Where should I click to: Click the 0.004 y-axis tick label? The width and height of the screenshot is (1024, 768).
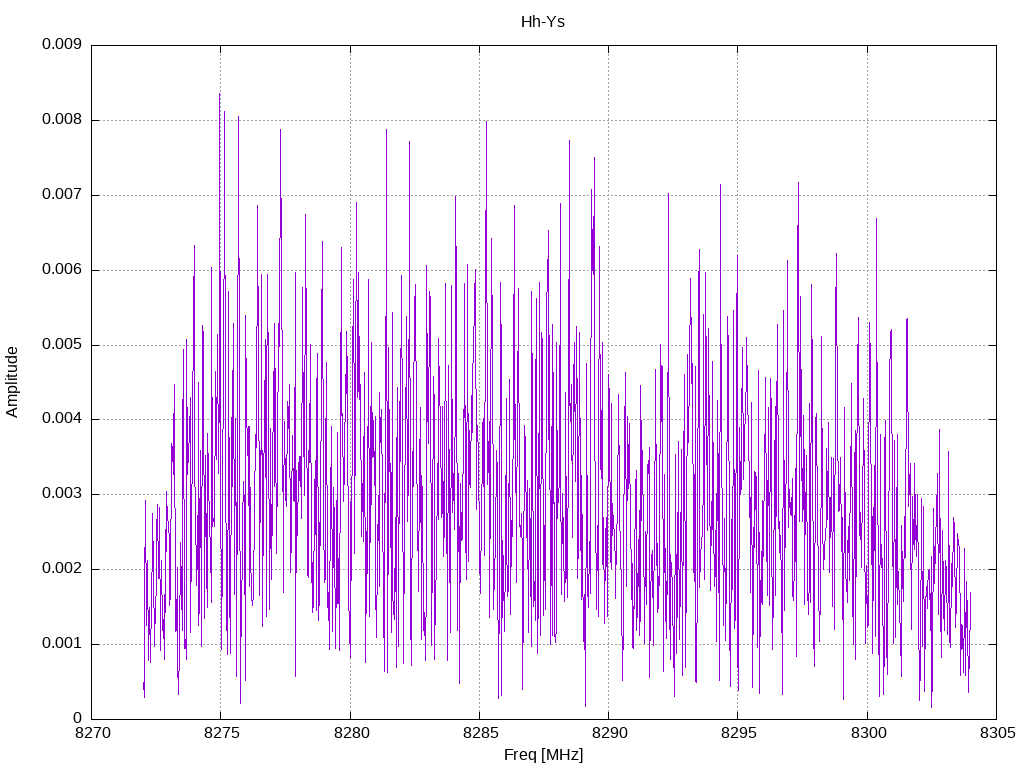62,419
